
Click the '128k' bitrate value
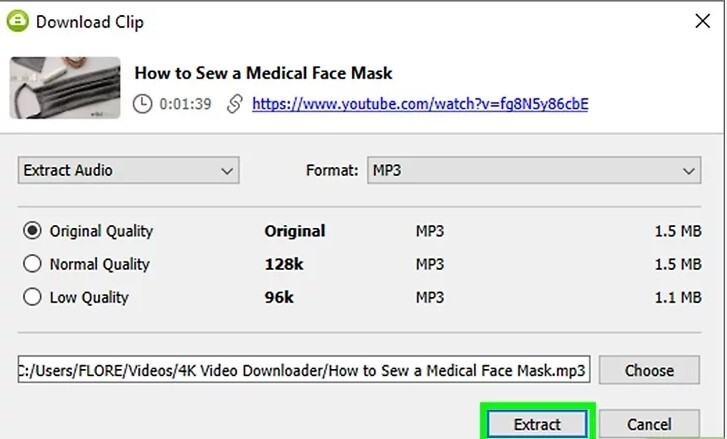[284, 264]
